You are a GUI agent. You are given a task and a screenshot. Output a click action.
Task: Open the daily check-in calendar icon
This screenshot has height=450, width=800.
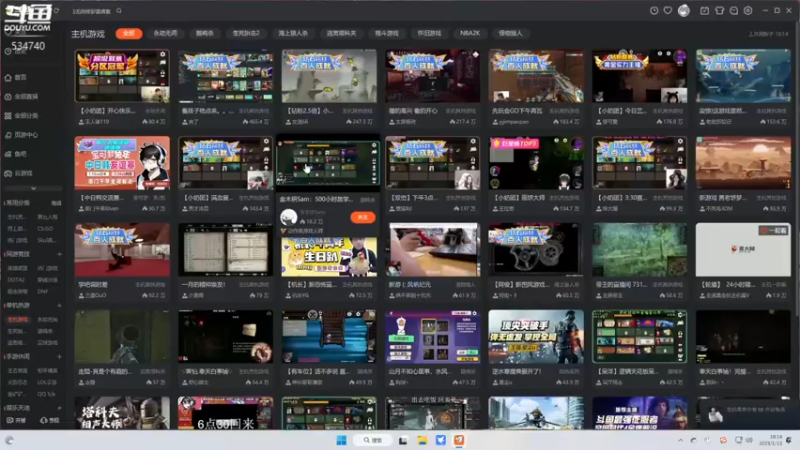pyautogui.click(x=705, y=11)
